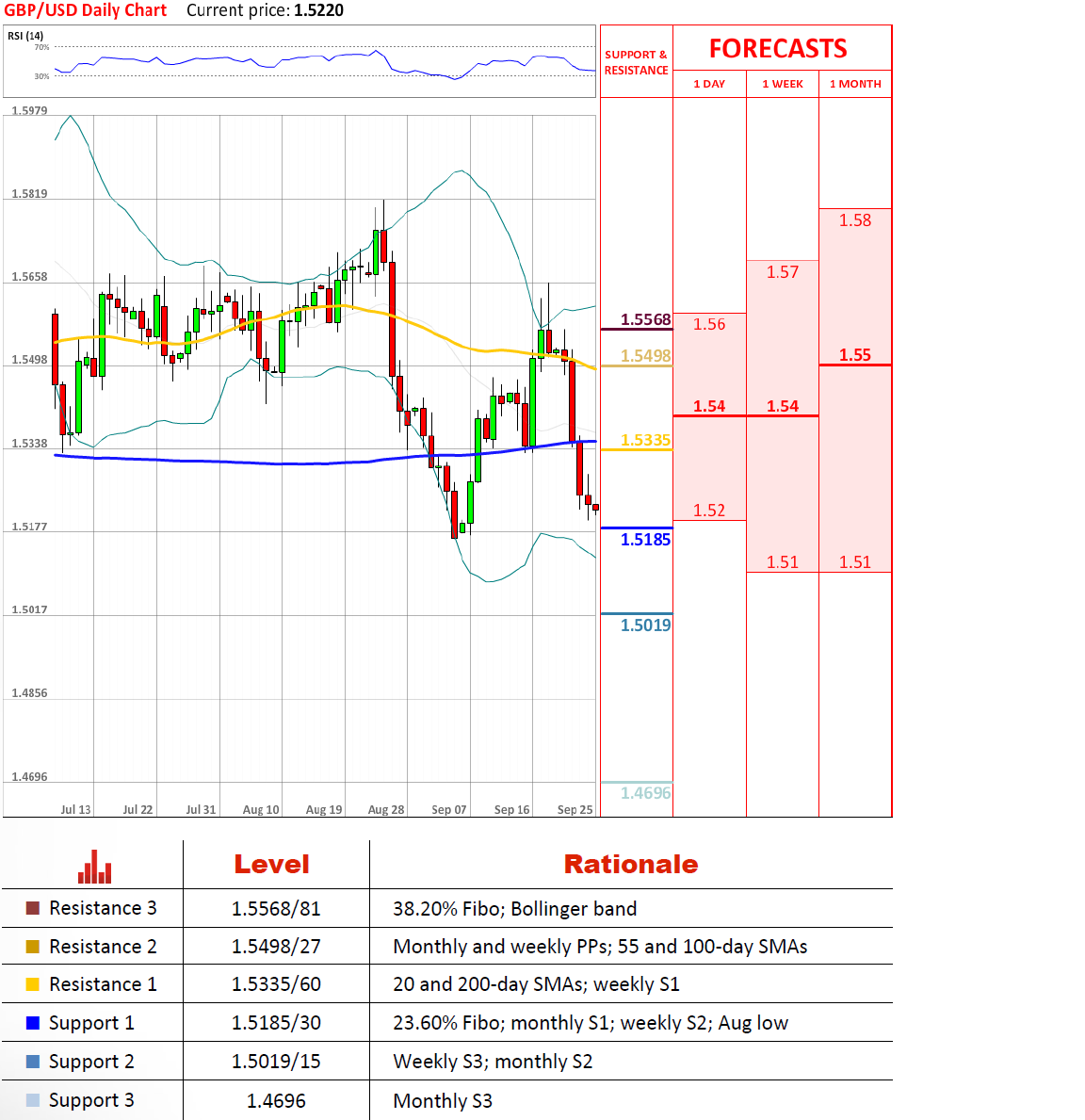
Task: Click the Sep 25 date axis label
Action: [x=575, y=809]
